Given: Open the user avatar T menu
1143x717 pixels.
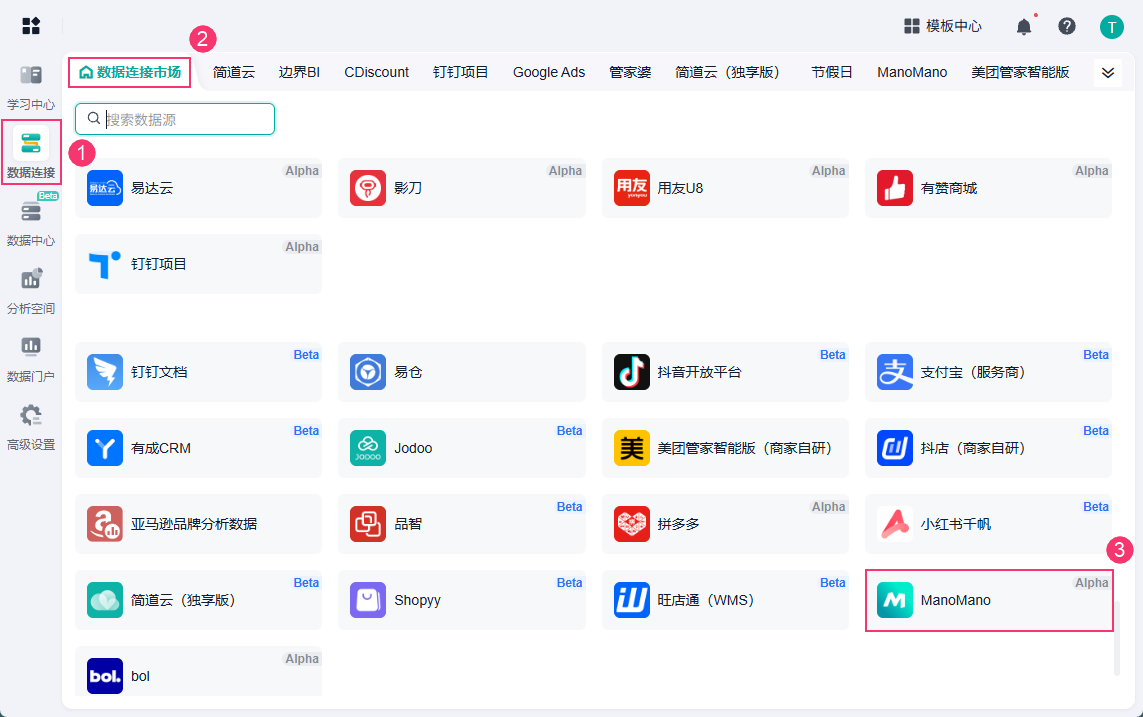Looking at the screenshot, I should [x=1111, y=27].
